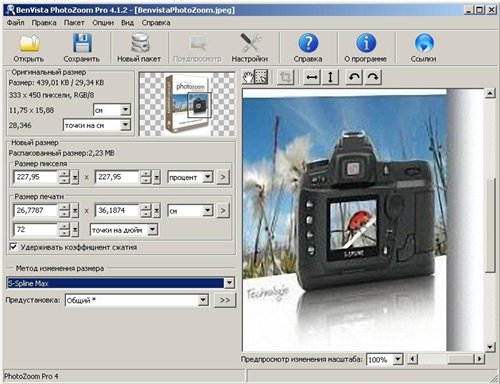Click the PhotoZoom Pro 4 status bar text
The width and height of the screenshot is (500, 384).
click(31, 376)
